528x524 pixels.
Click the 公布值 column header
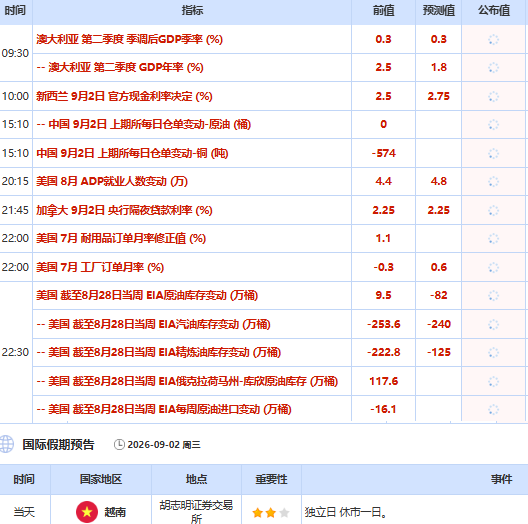pos(494,10)
